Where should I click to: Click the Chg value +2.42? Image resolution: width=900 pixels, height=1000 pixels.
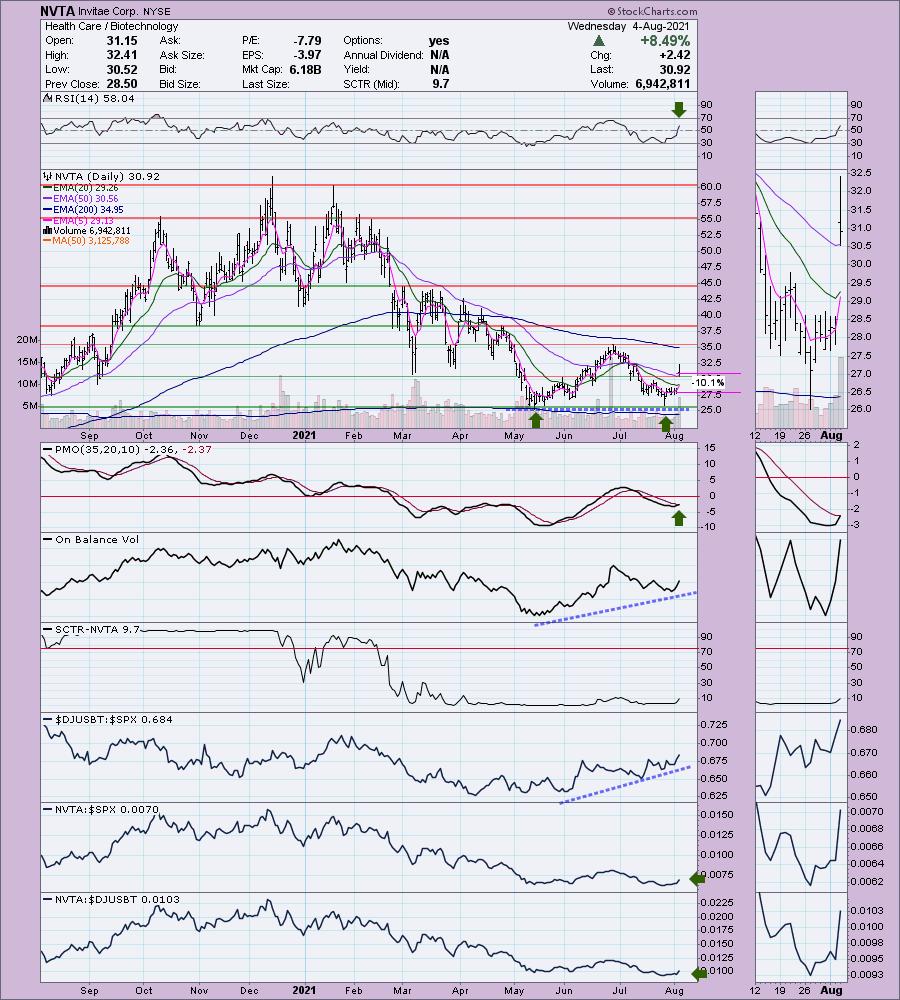[x=675, y=55]
